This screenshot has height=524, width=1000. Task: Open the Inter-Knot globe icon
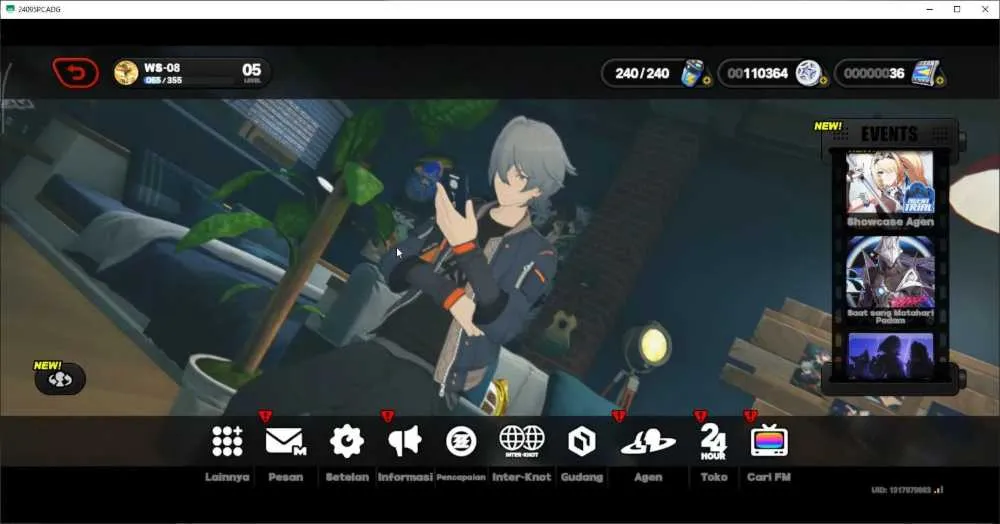tap(522, 441)
